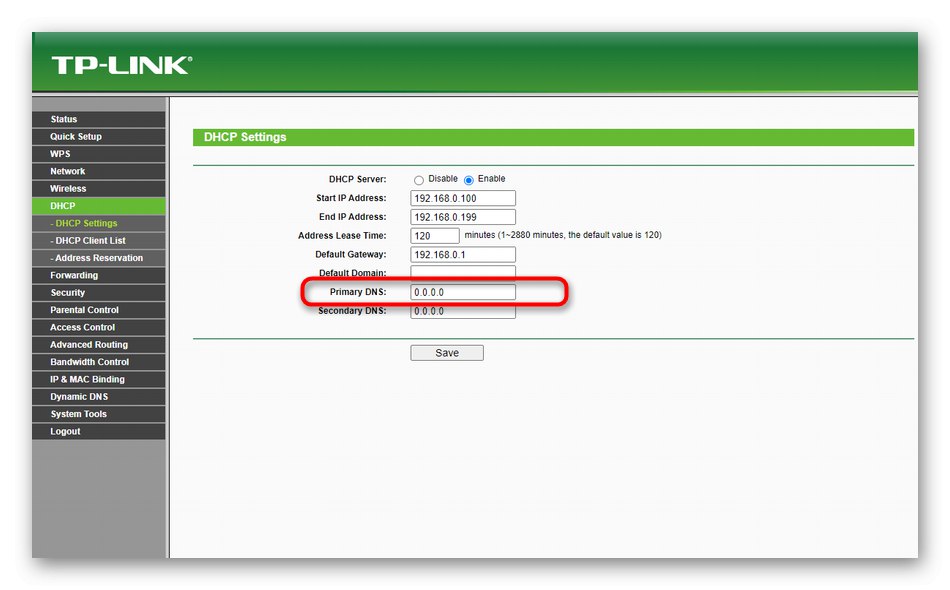Open Address Reservation submenu item
950x590 pixels.
(x=99, y=258)
